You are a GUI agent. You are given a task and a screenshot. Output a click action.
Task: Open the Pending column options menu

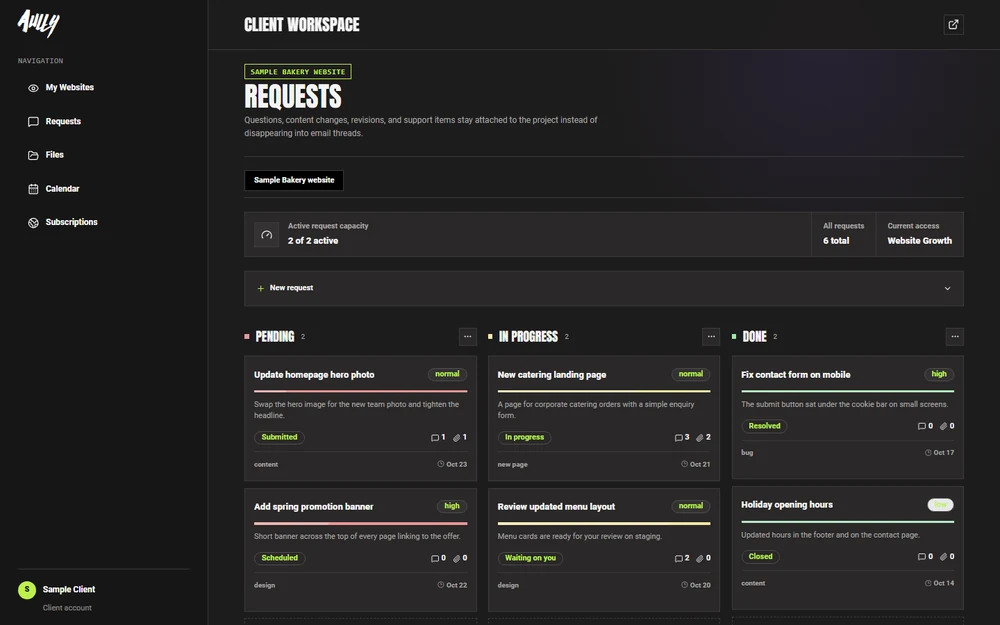467,337
